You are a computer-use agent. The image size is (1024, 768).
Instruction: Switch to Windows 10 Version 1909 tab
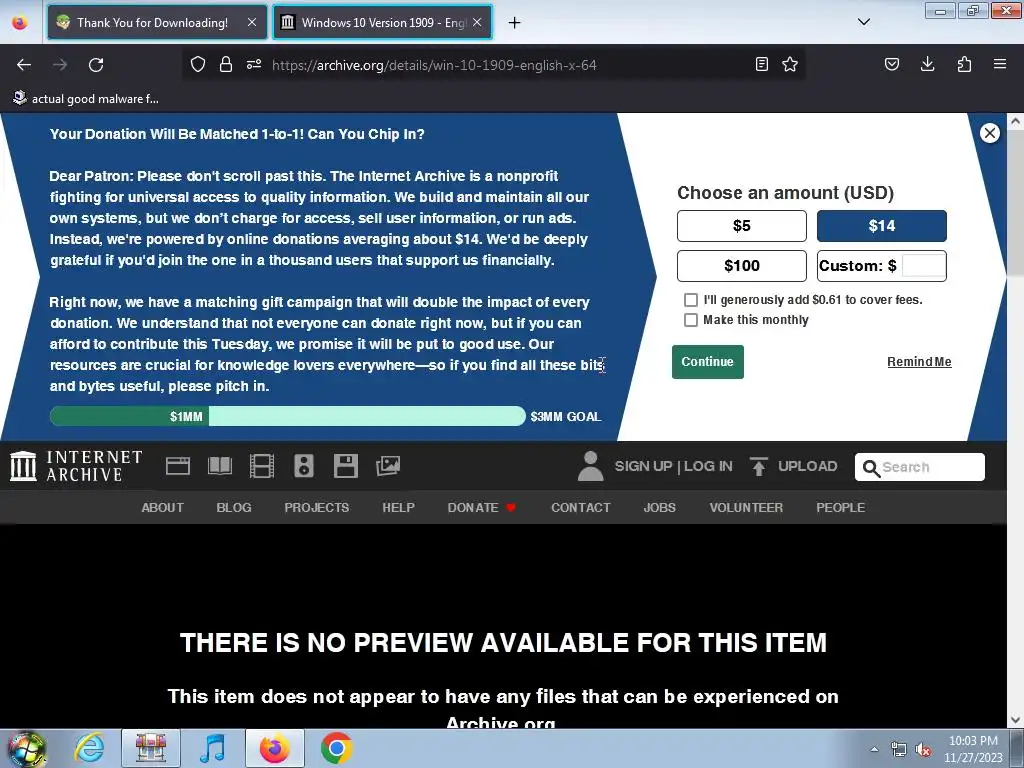(383, 23)
